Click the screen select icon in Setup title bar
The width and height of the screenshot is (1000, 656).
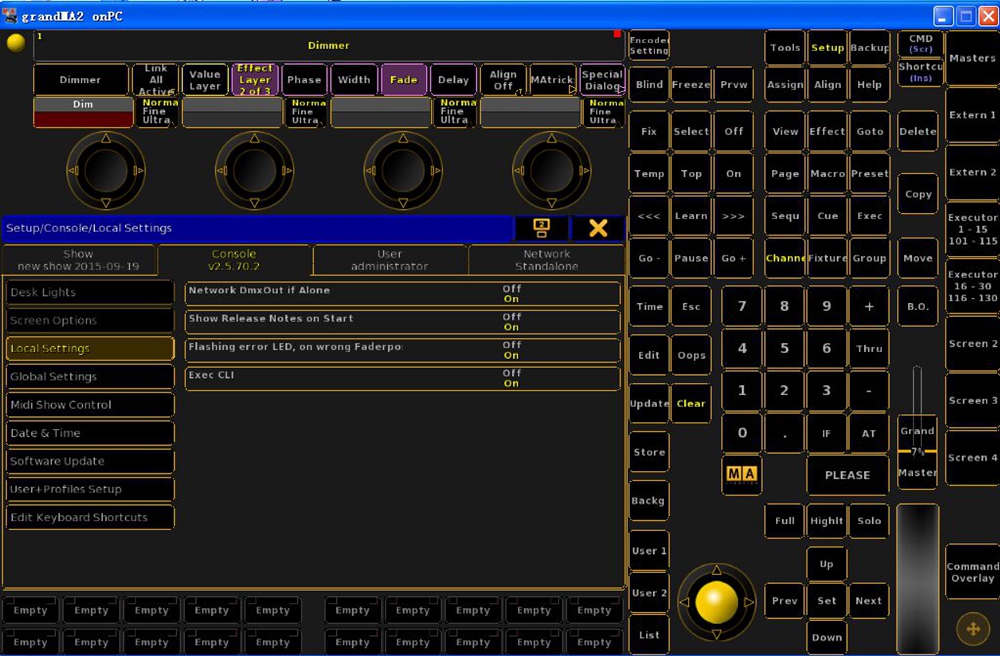click(x=541, y=228)
